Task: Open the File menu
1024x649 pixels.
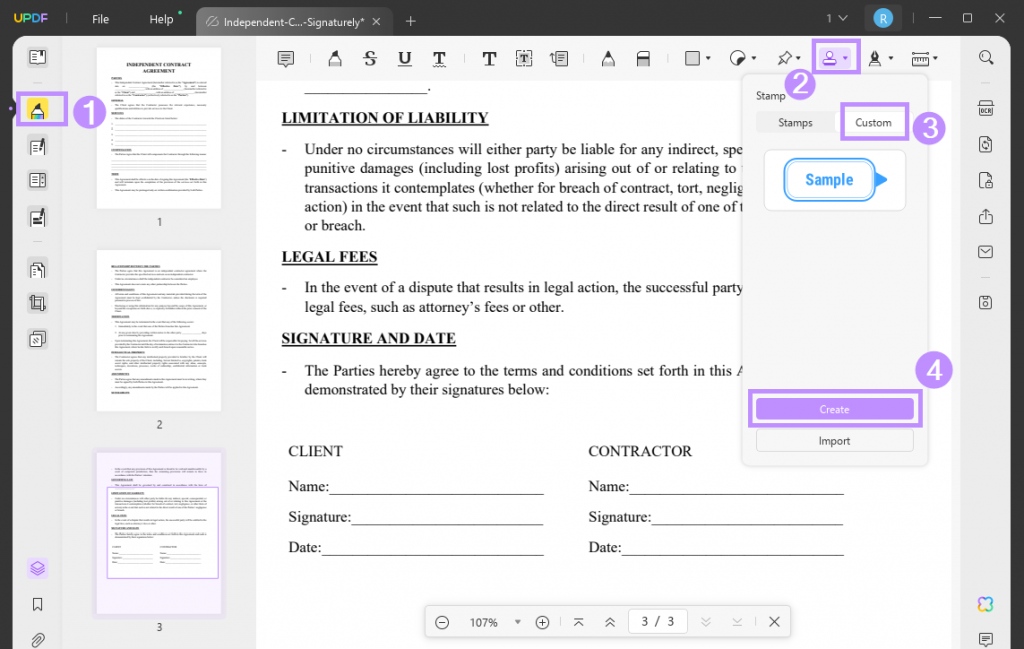Action: click(99, 18)
